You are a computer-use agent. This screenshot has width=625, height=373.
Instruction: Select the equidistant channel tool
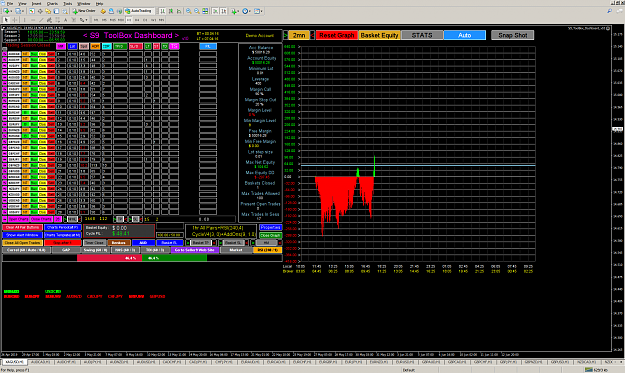pos(49,20)
